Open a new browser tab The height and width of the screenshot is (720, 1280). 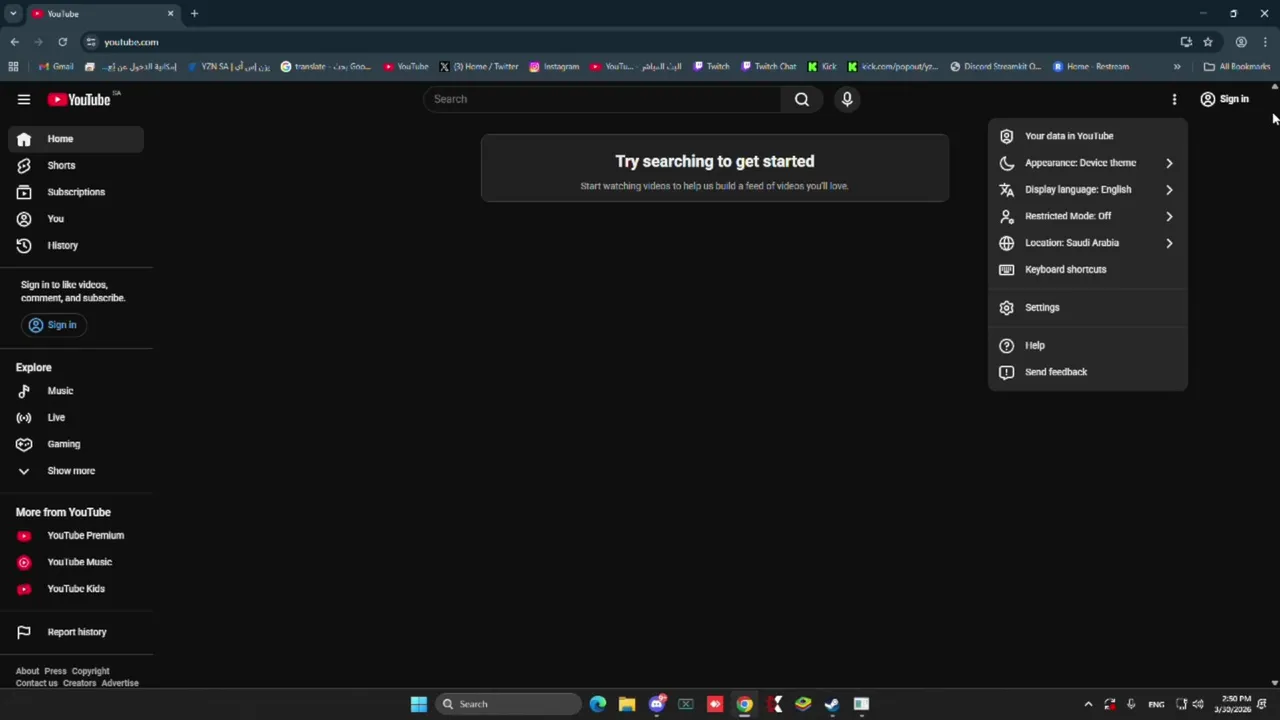click(194, 13)
